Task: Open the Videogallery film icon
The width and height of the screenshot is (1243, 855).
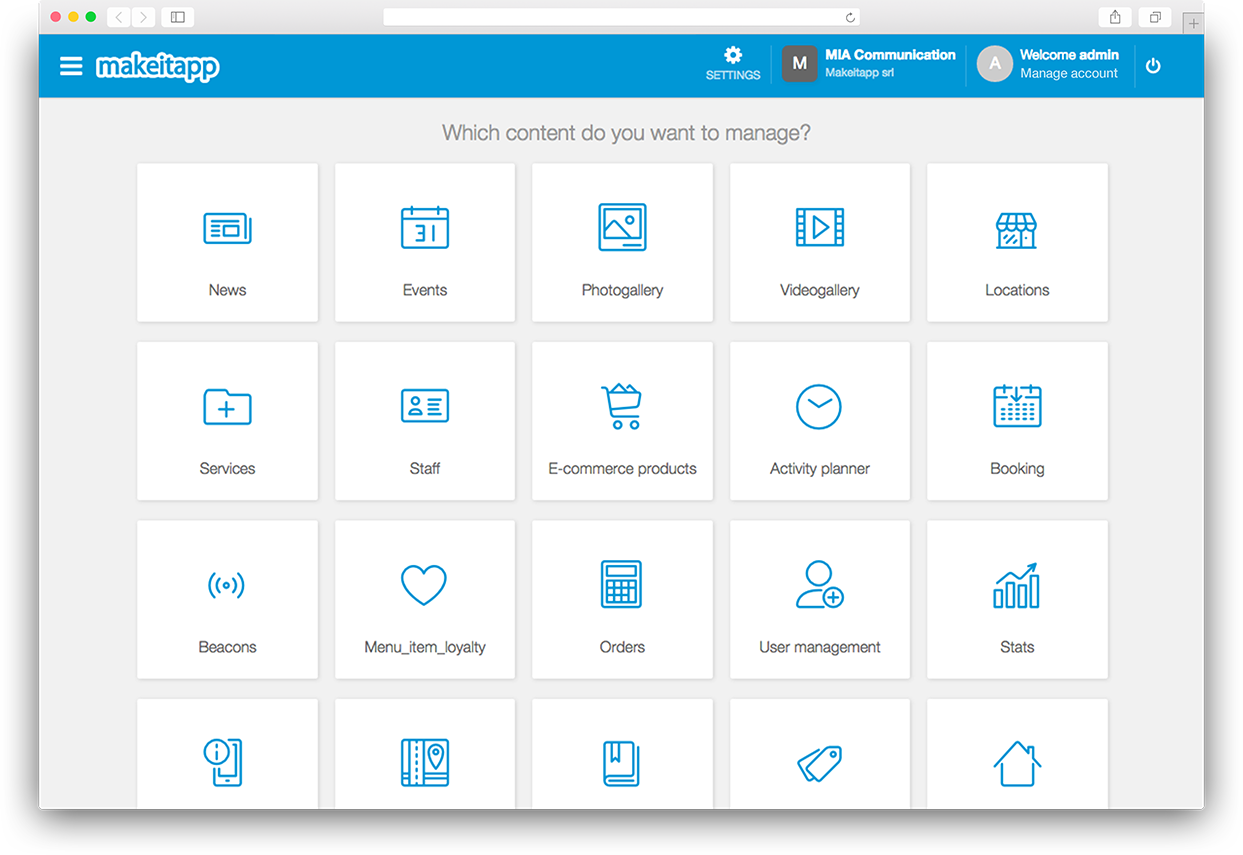Action: click(820, 227)
